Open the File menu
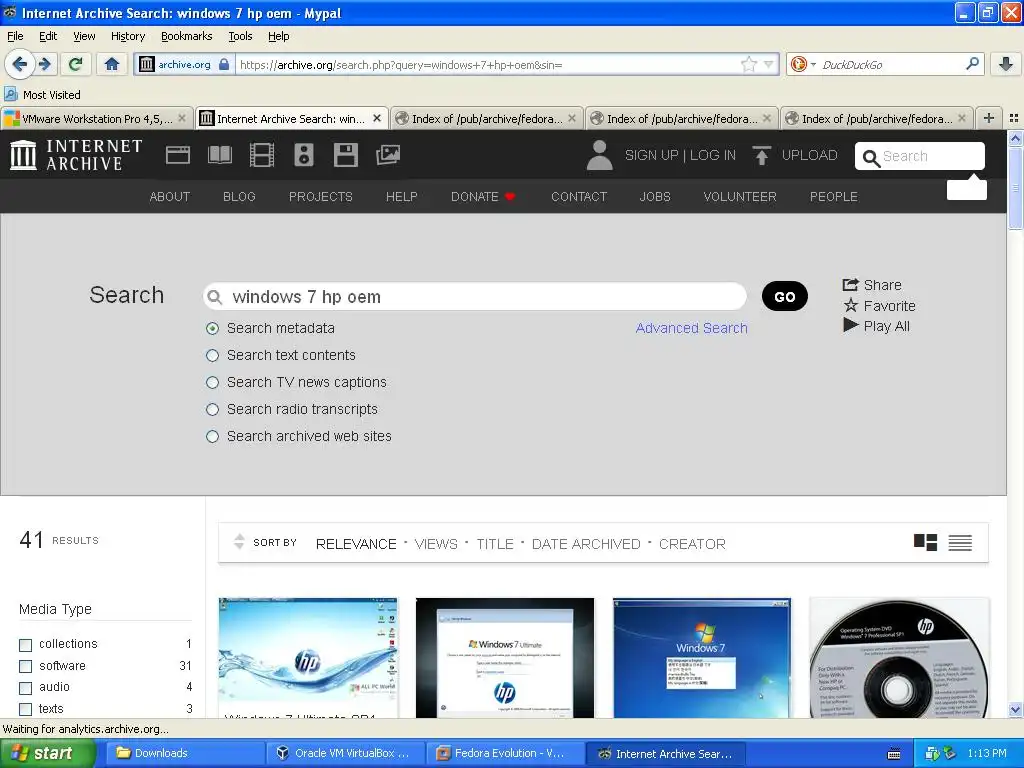 coord(15,36)
